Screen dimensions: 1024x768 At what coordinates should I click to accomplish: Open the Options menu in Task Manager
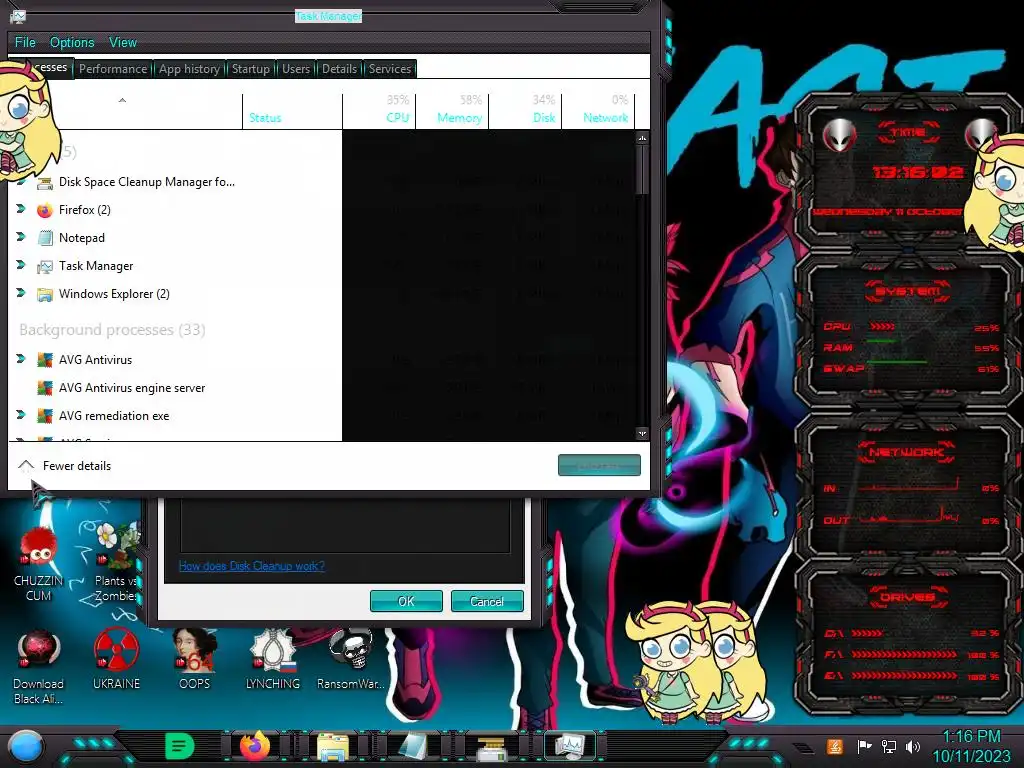click(x=72, y=42)
